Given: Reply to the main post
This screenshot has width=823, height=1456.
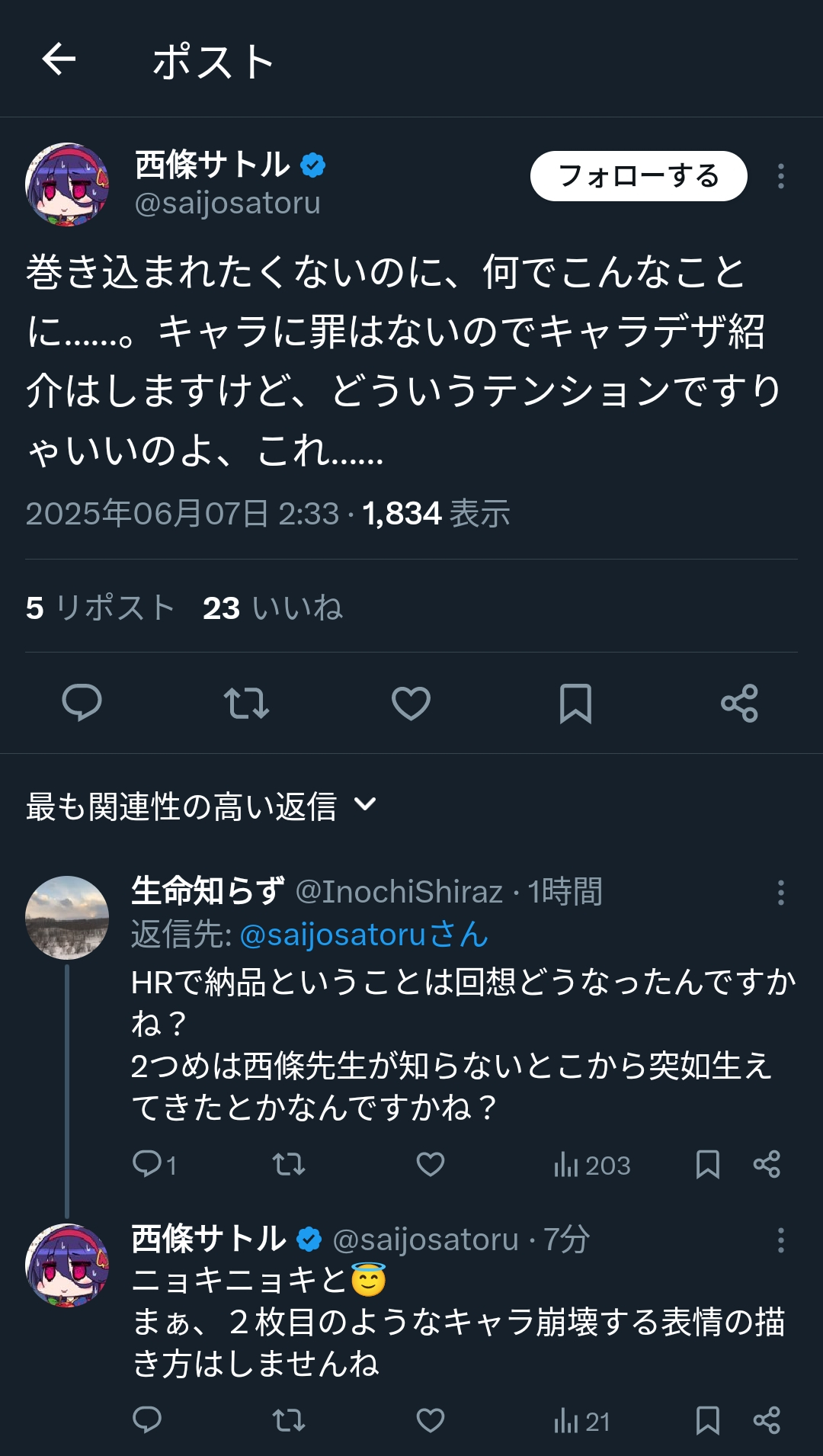Looking at the screenshot, I should click(x=82, y=702).
